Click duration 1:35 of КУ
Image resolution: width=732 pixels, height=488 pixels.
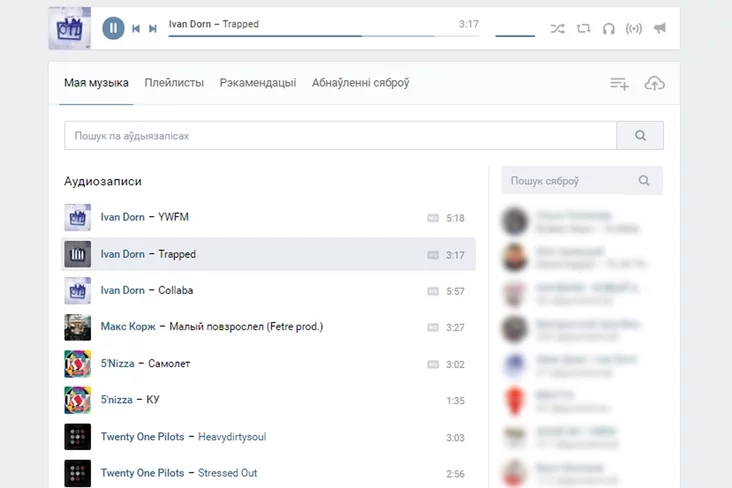click(455, 401)
